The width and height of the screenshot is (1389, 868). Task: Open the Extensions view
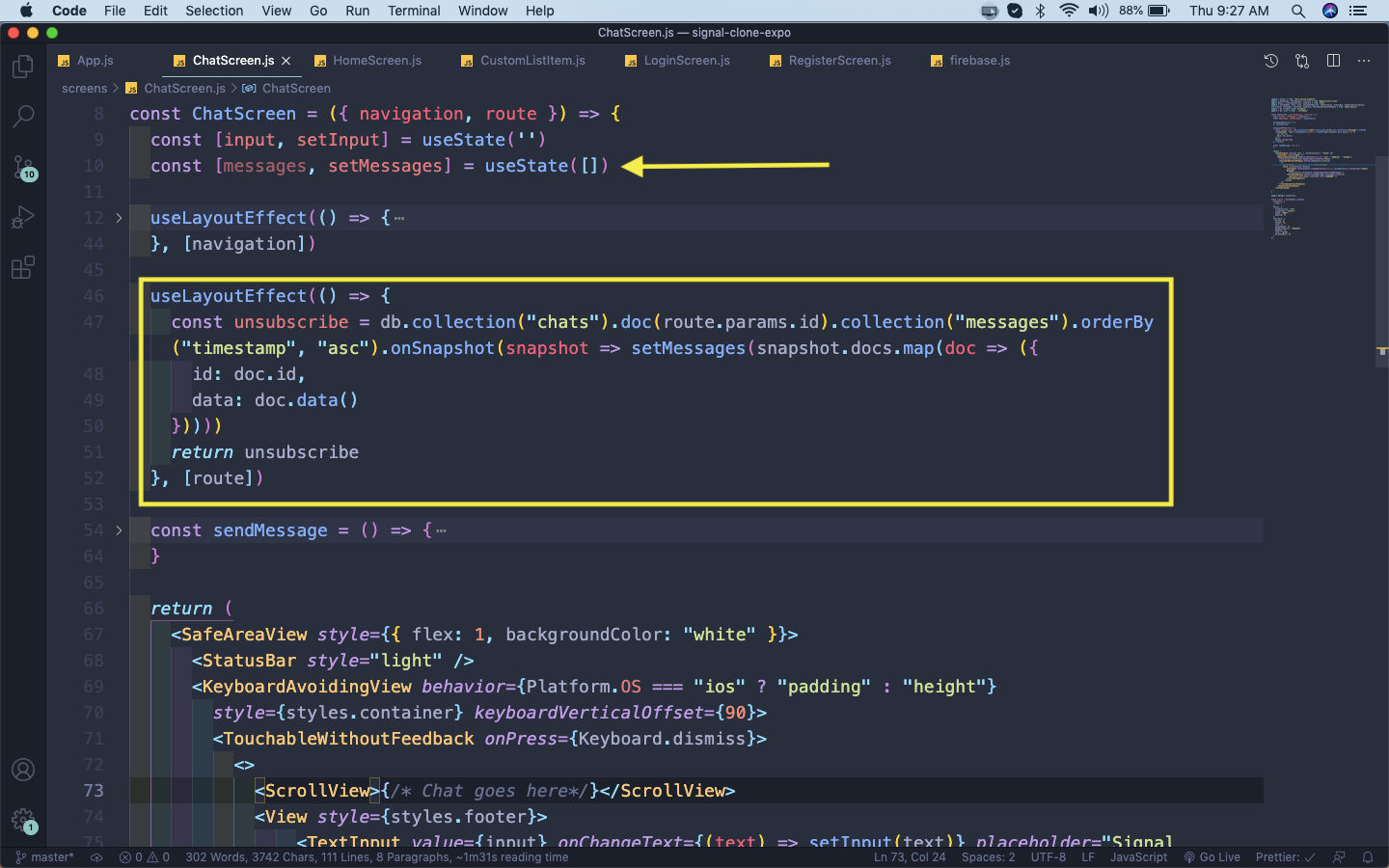coord(22,267)
